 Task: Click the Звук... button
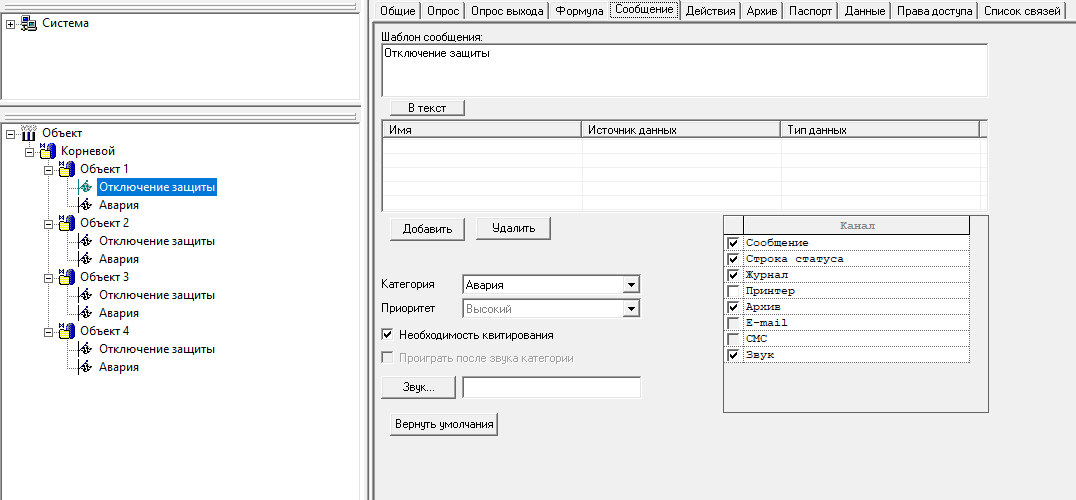[419, 387]
